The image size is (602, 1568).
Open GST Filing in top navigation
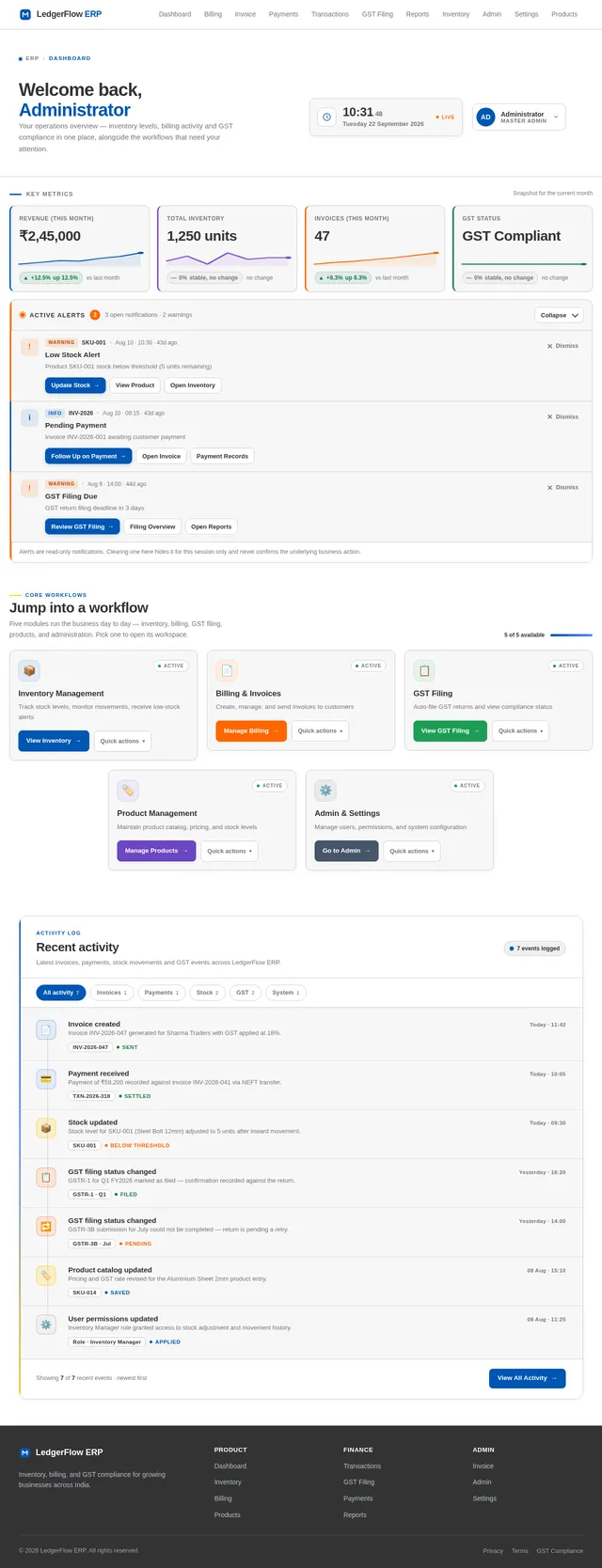coord(377,14)
